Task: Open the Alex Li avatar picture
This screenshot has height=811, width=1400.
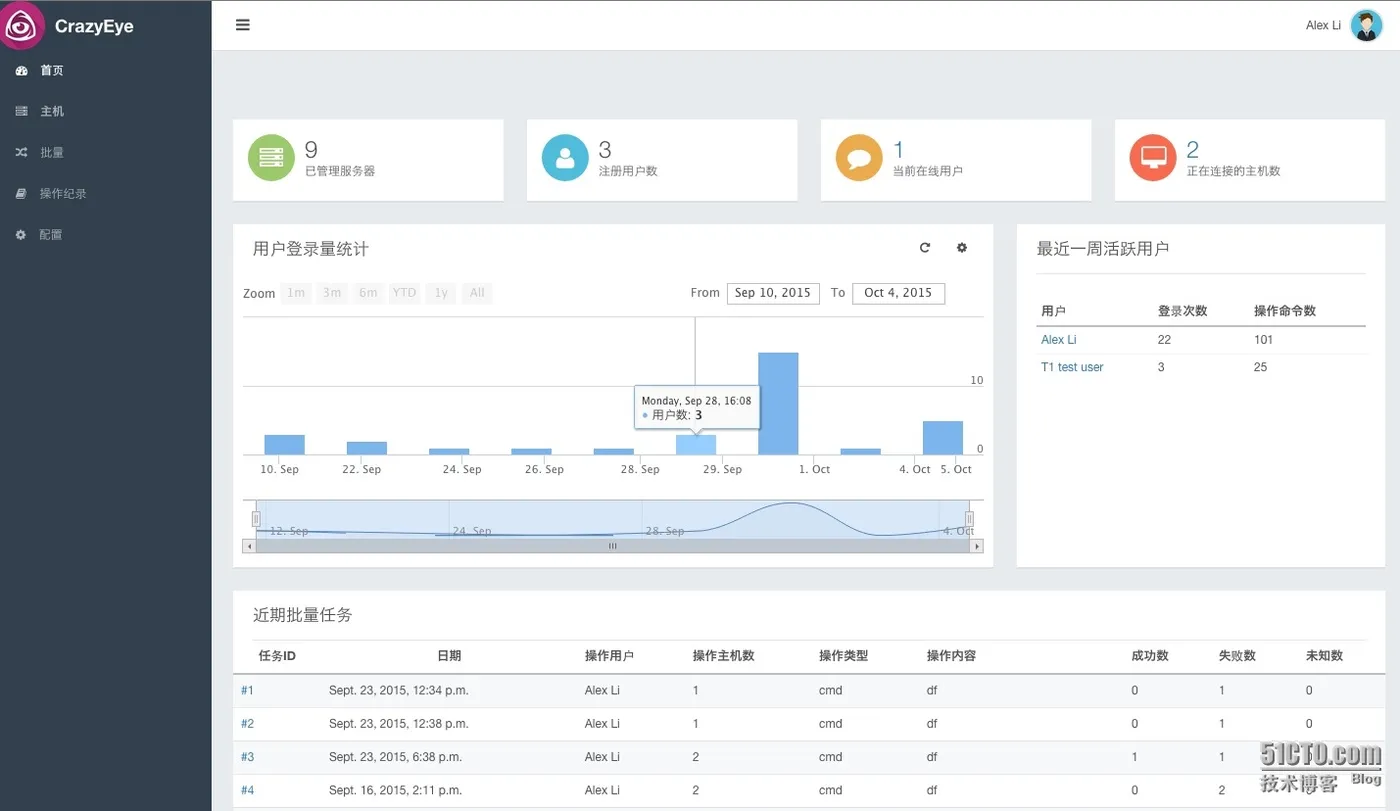Action: click(x=1366, y=25)
